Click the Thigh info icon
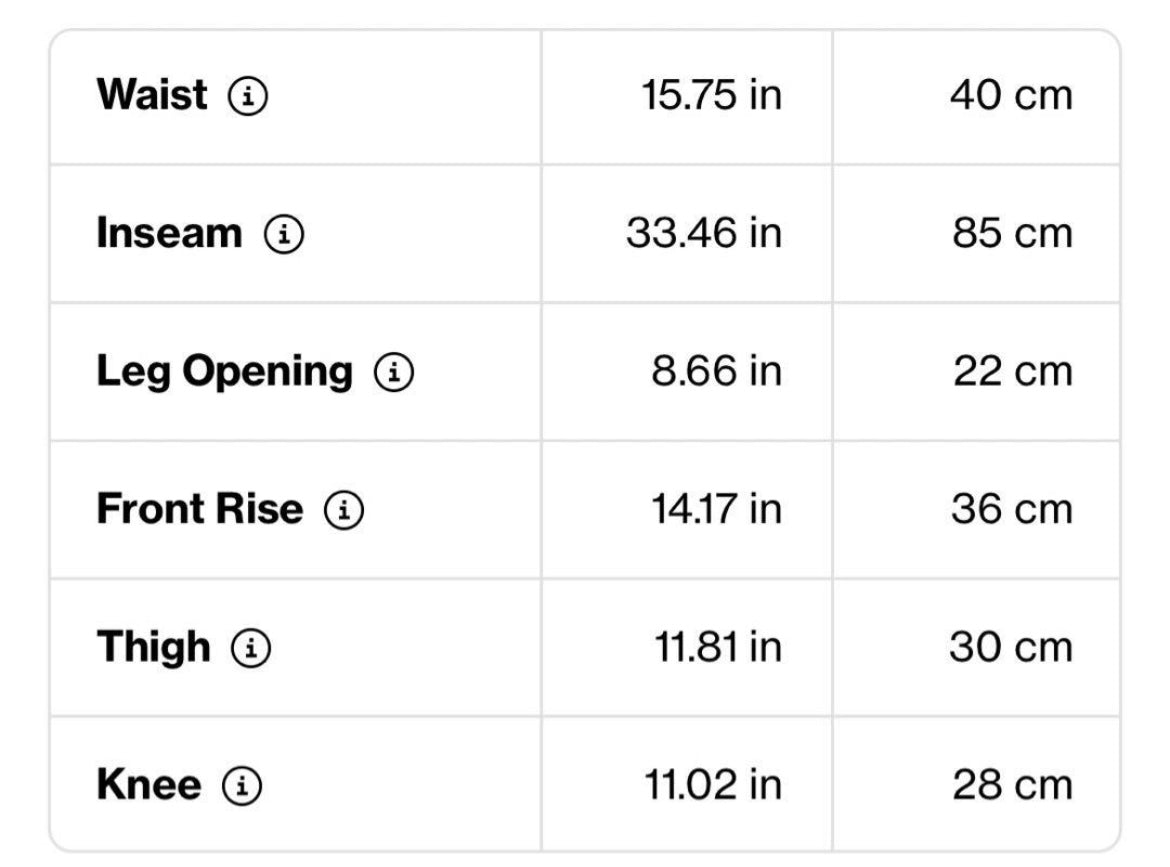Image resolution: width=1170 pixels, height=867 pixels. 251,649
